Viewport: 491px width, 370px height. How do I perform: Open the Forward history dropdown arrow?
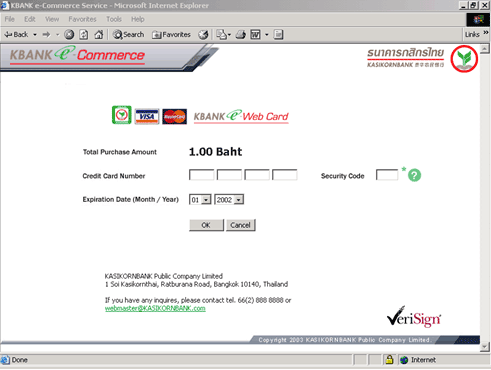coord(57,34)
